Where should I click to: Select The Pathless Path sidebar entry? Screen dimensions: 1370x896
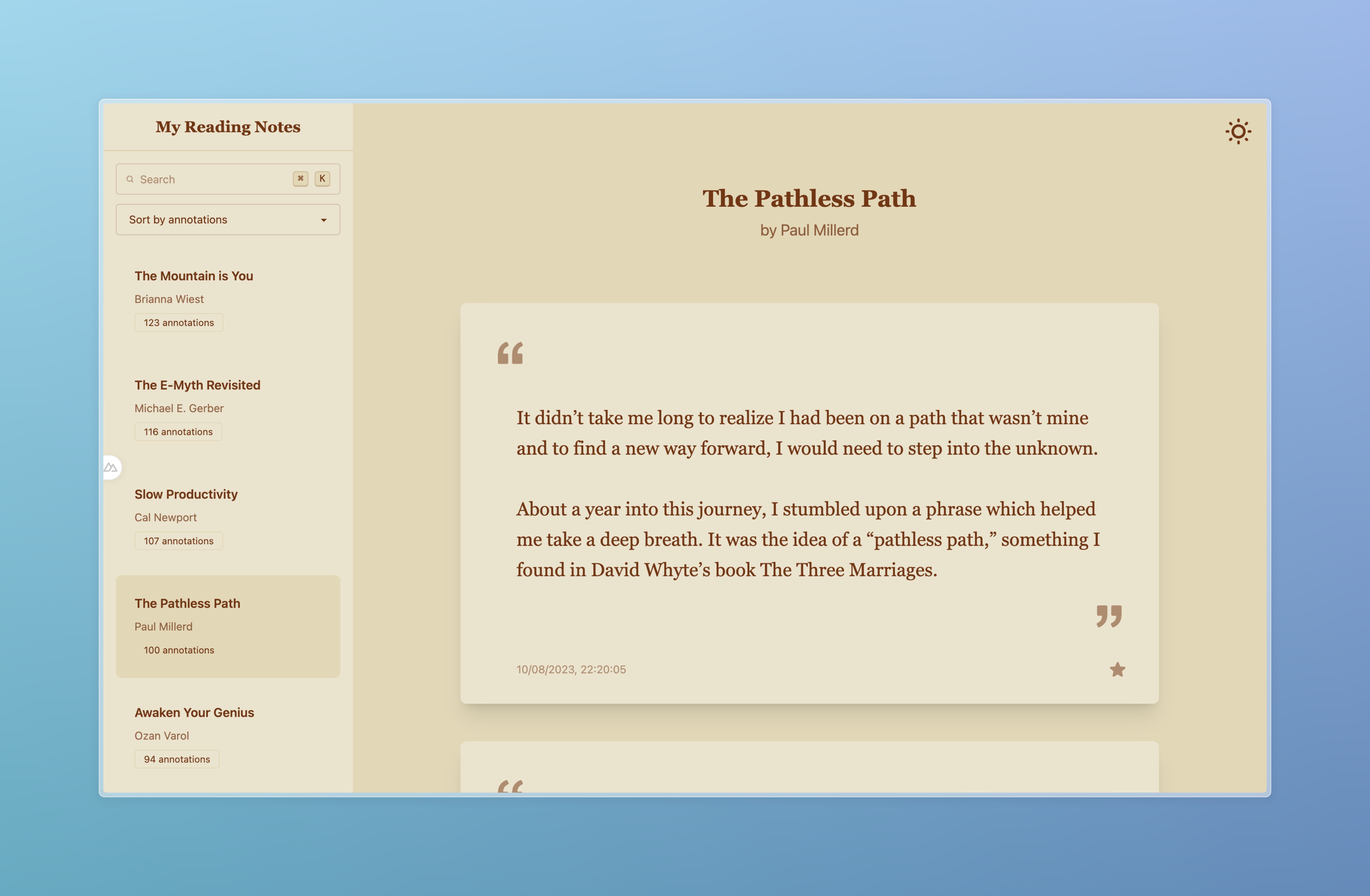(x=188, y=604)
